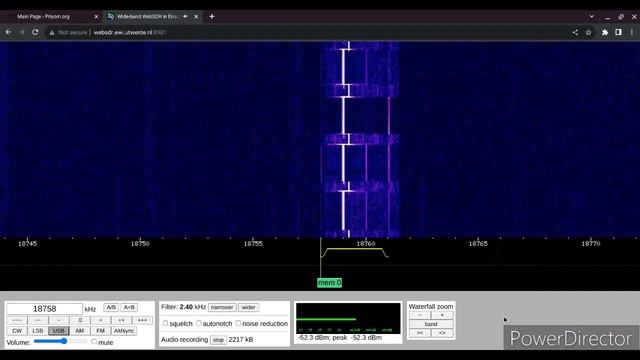Step frequency up with '++' button
This screenshot has width=640, height=360.
click(x=122, y=320)
